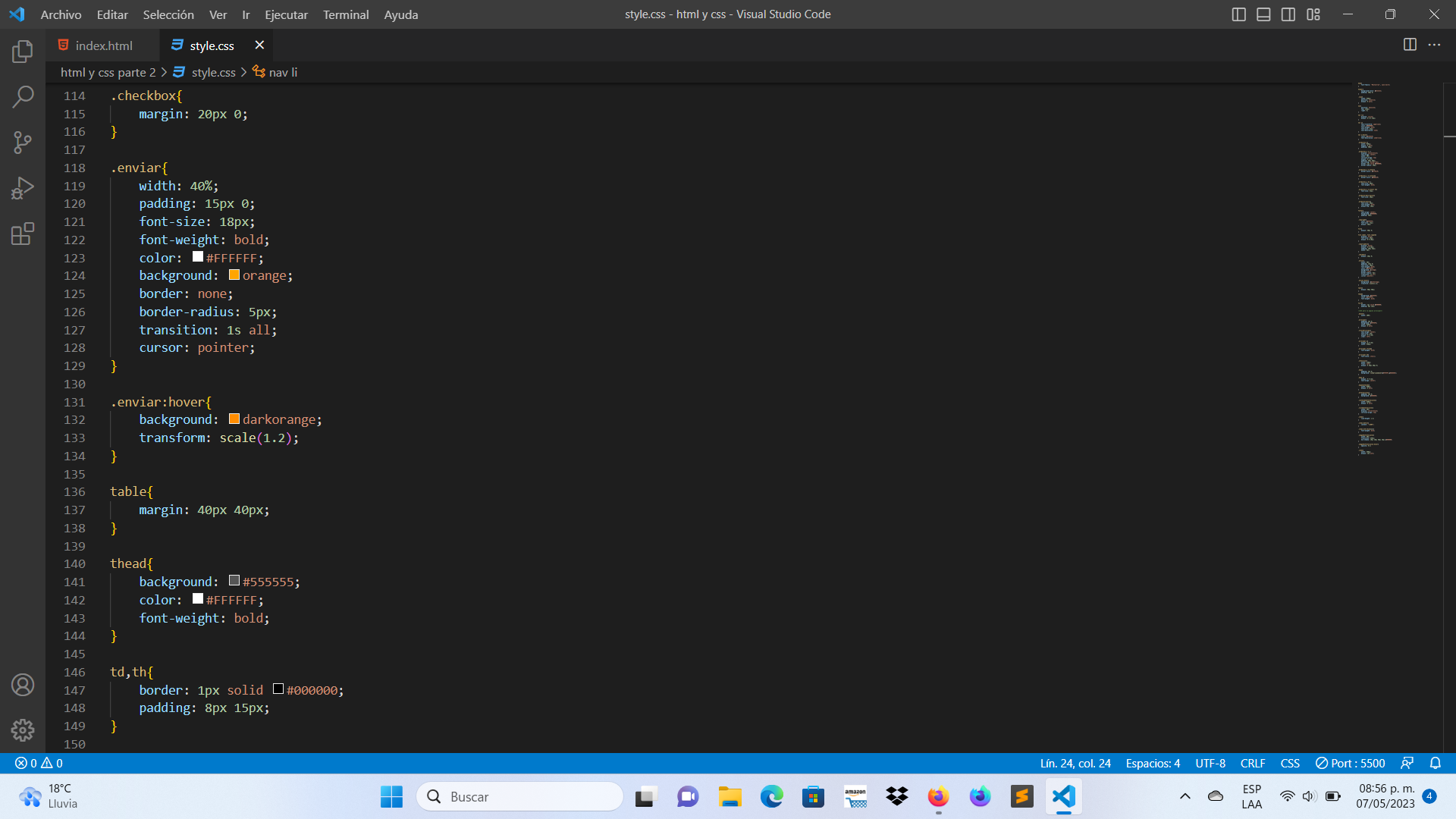Click the darkorange color swatch on line 132

(234, 419)
